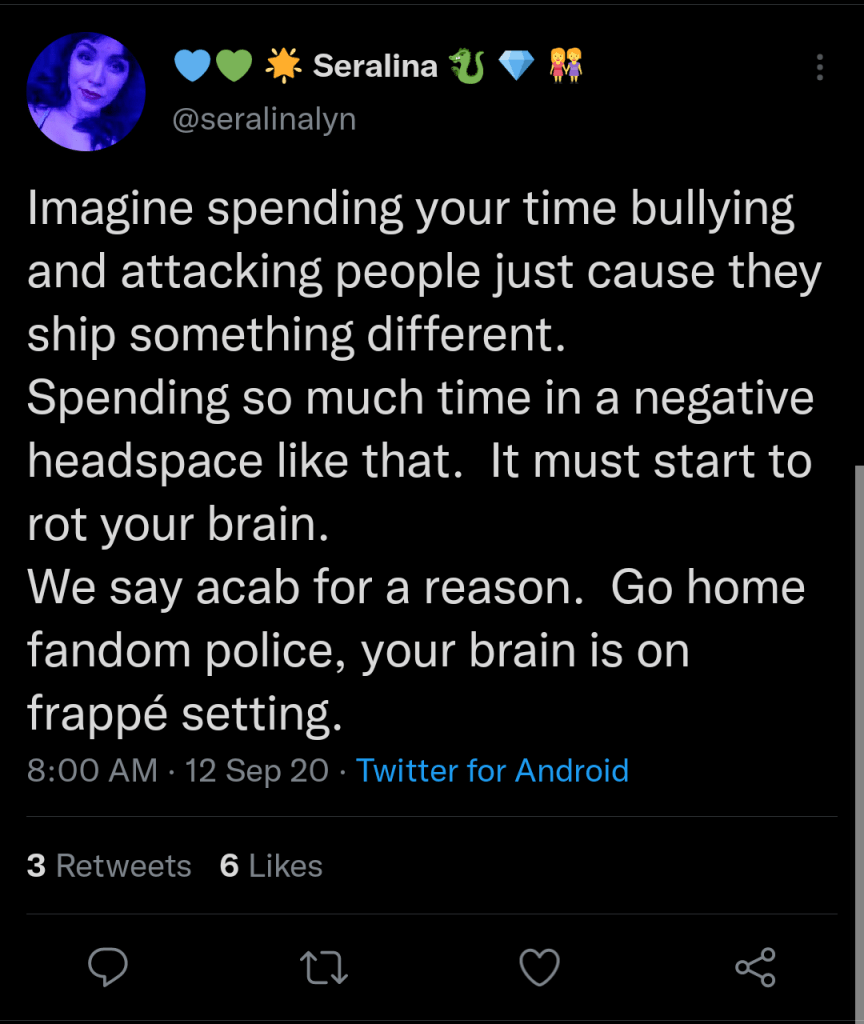Image resolution: width=864 pixels, height=1024 pixels.
Task: Click the green heart emoji beside the name
Action: [x=232, y=66]
